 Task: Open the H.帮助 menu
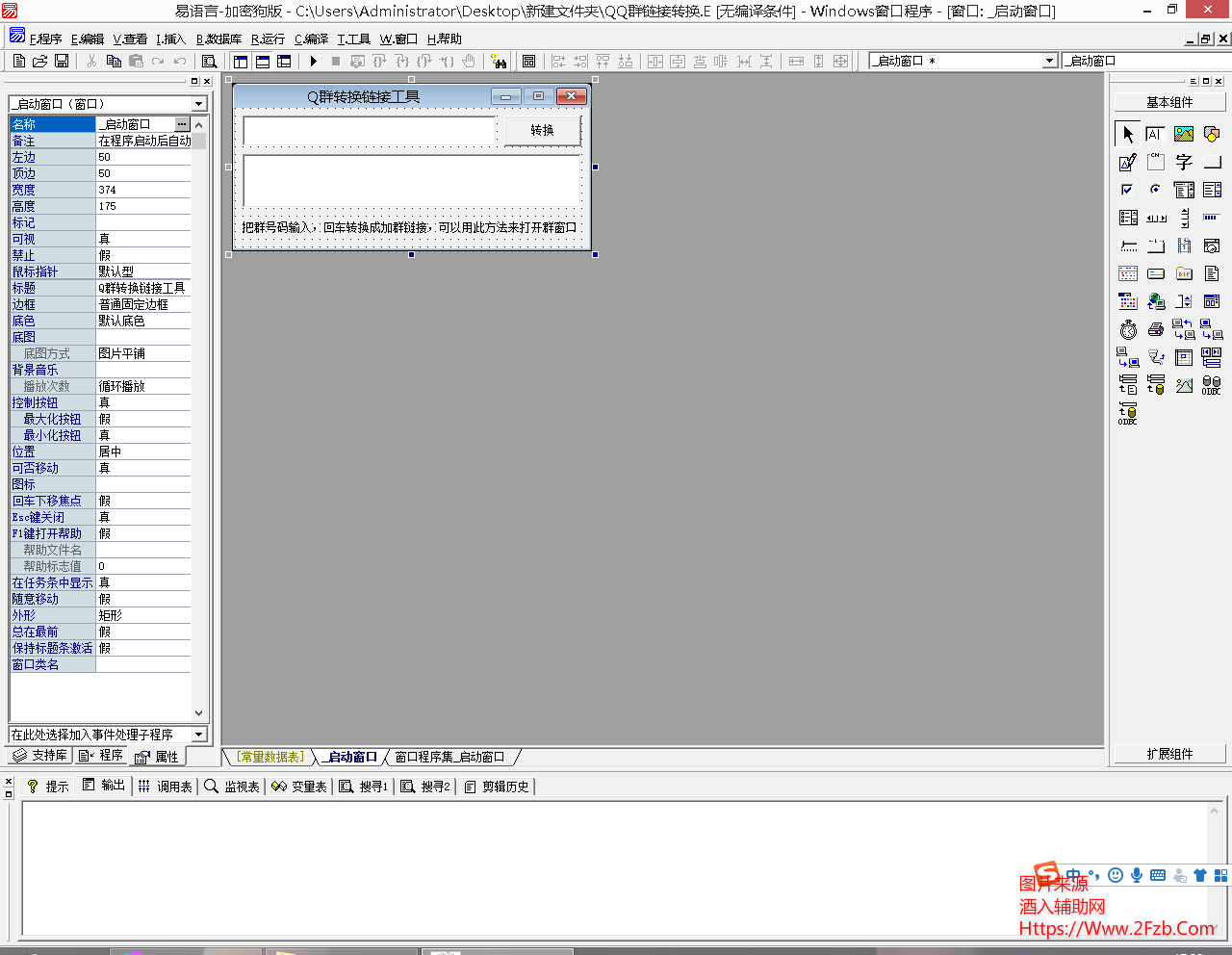point(444,39)
